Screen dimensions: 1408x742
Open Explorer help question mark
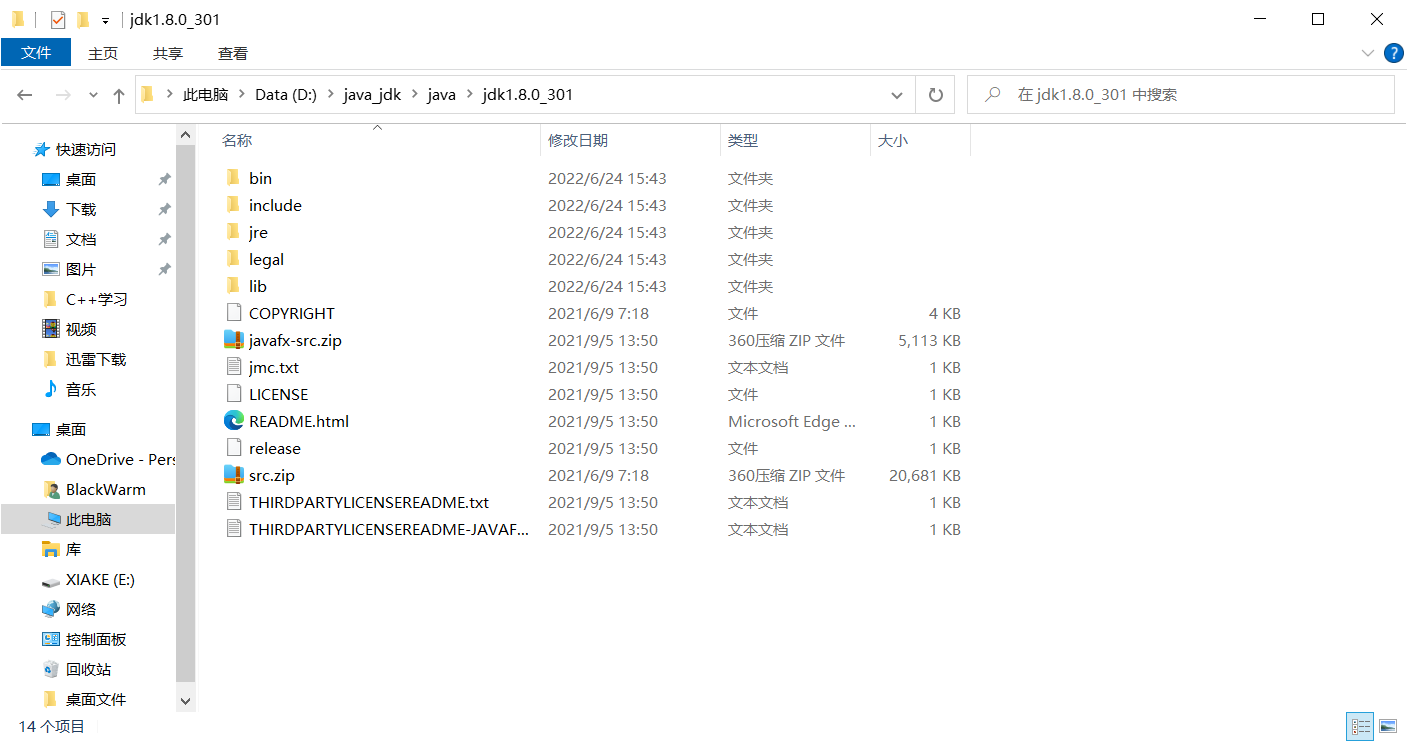tap(1393, 53)
